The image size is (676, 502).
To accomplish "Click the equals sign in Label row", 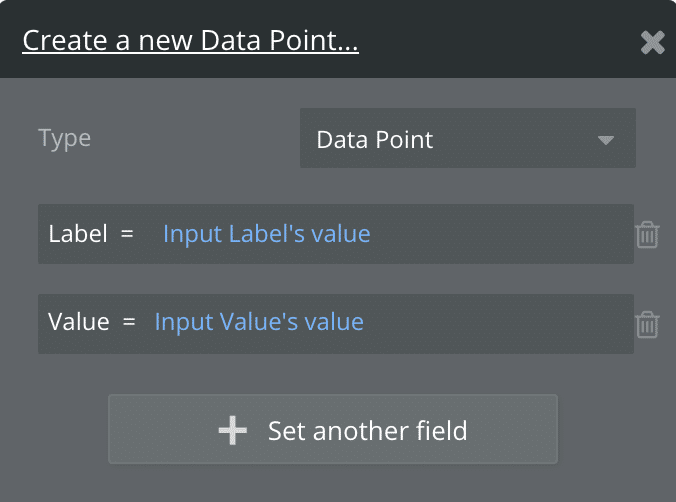I will click(126, 234).
